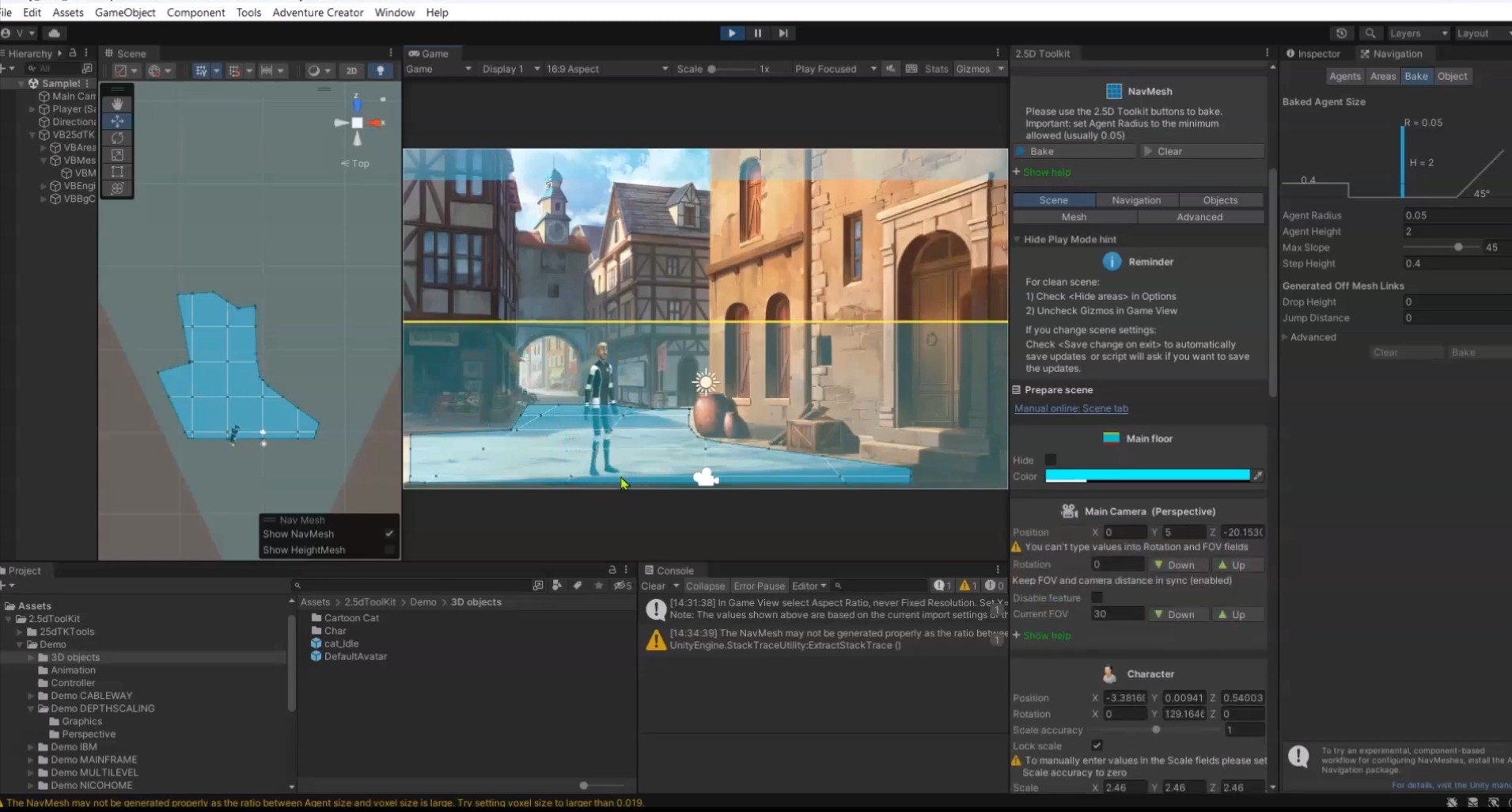Screen dimensions: 1512x812
Task: Click the Step forward button
Action: 783,33
